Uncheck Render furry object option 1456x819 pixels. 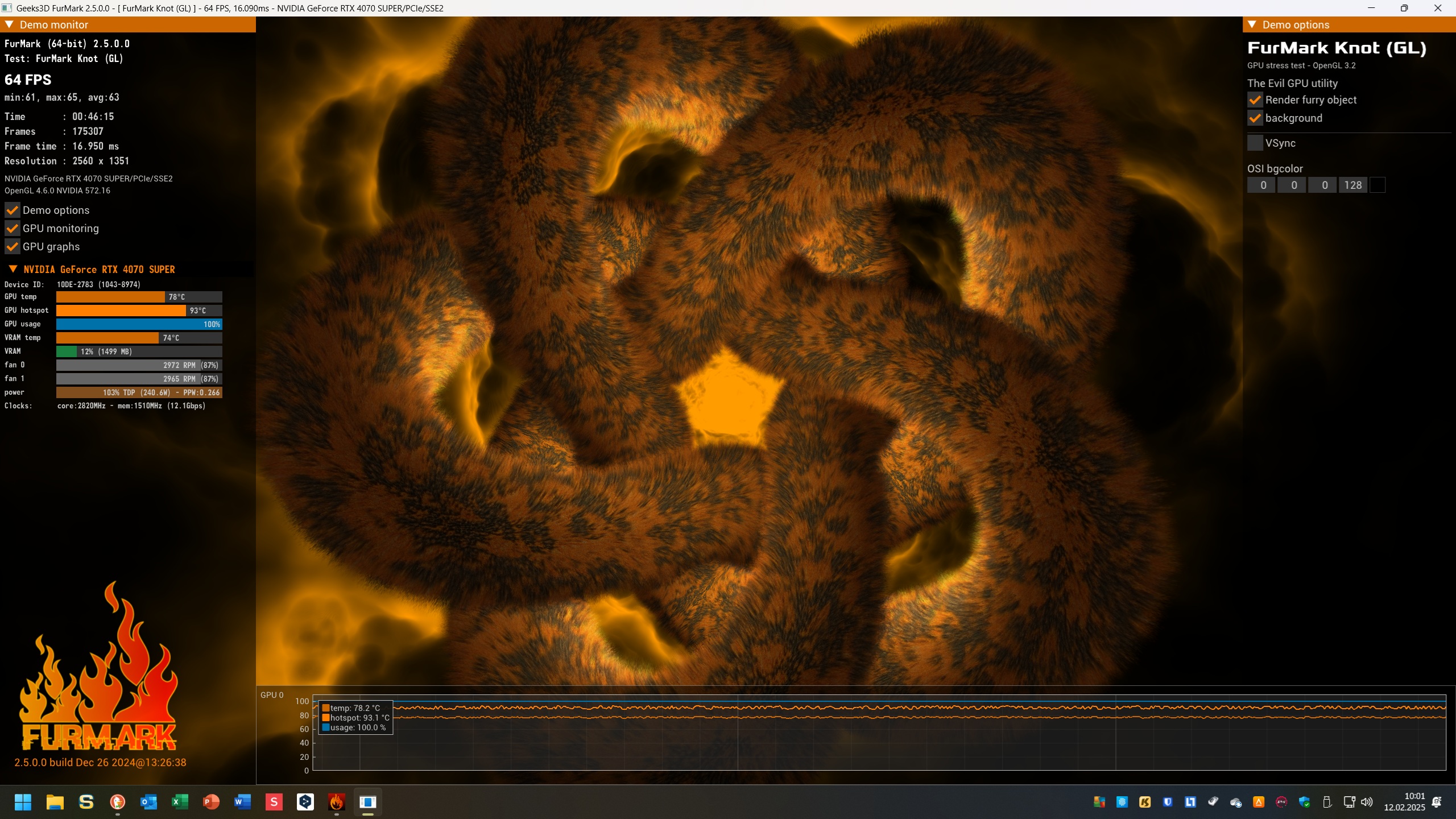[x=1255, y=100]
